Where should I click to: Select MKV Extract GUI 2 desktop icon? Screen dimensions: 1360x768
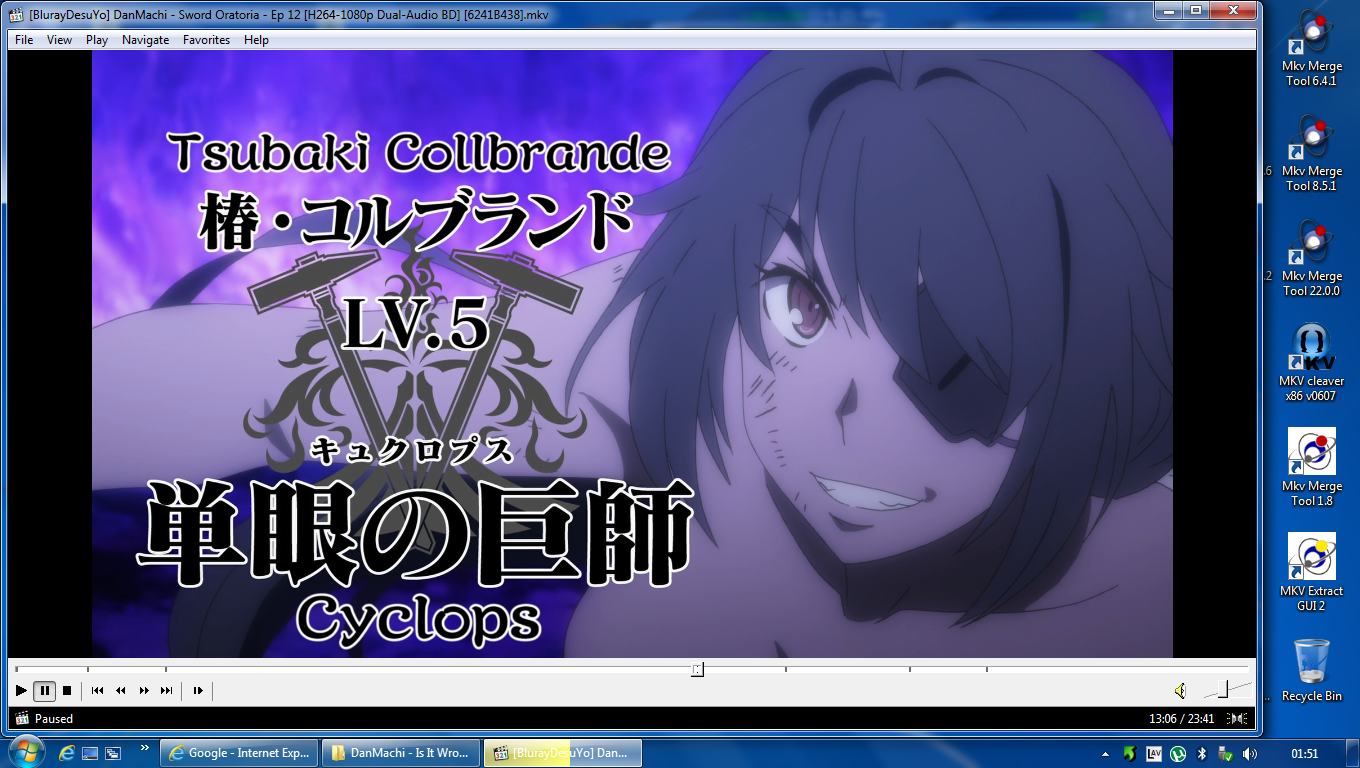coord(1311,573)
